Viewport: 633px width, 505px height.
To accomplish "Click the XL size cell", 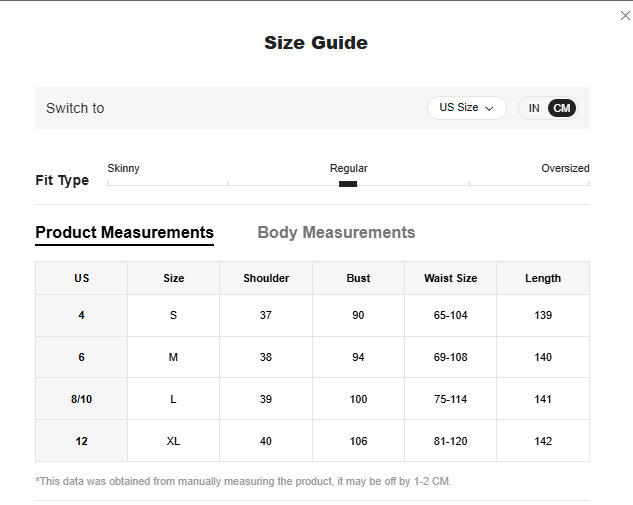I will pyautogui.click(x=173, y=441).
